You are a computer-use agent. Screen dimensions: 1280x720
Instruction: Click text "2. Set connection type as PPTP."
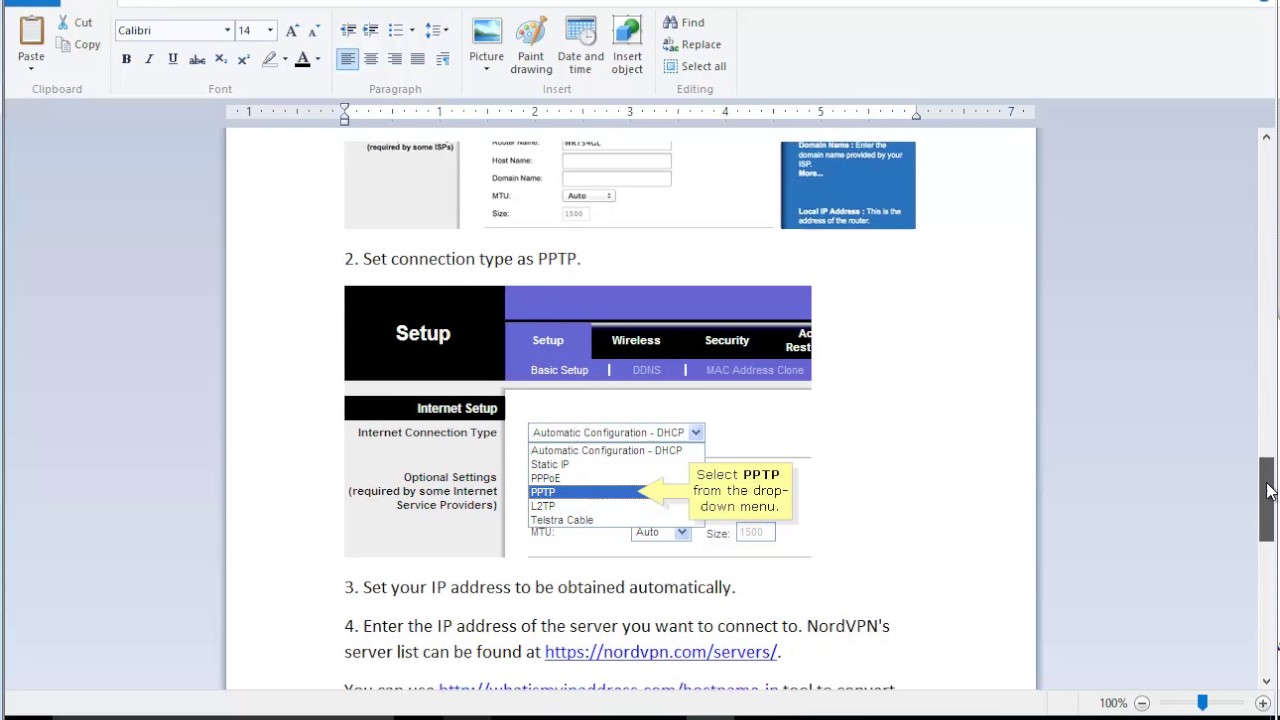pyautogui.click(x=462, y=259)
